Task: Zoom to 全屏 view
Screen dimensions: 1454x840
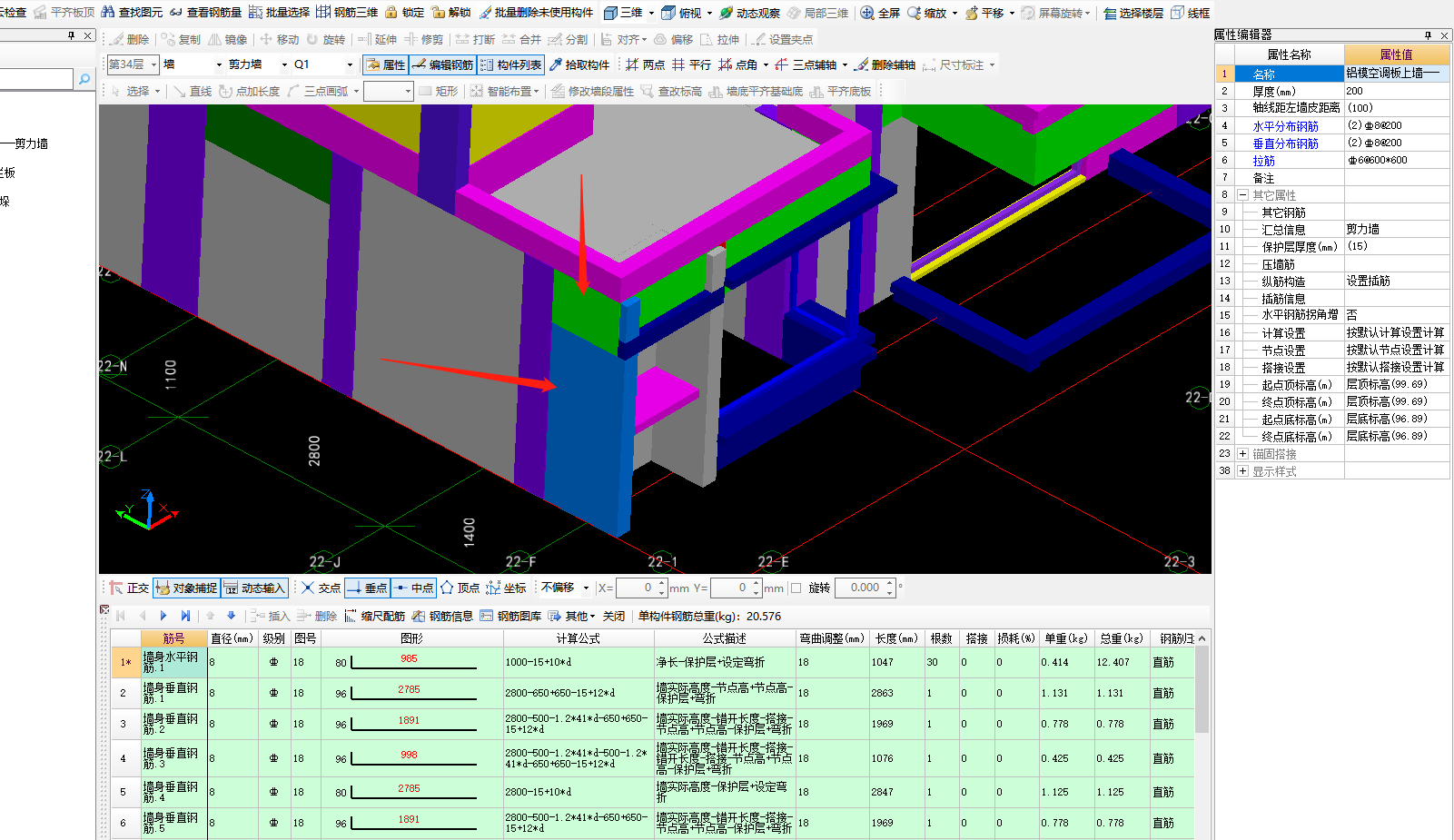Action: tap(880, 13)
